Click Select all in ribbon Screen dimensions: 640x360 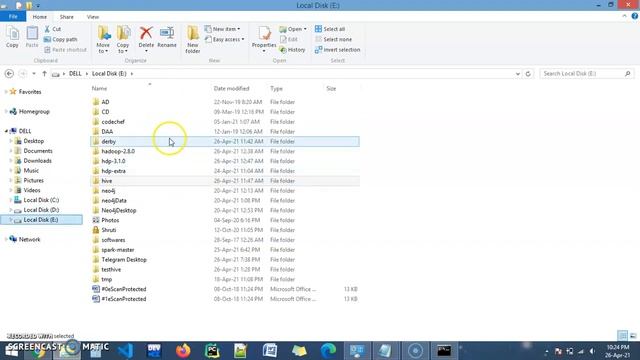coord(330,29)
